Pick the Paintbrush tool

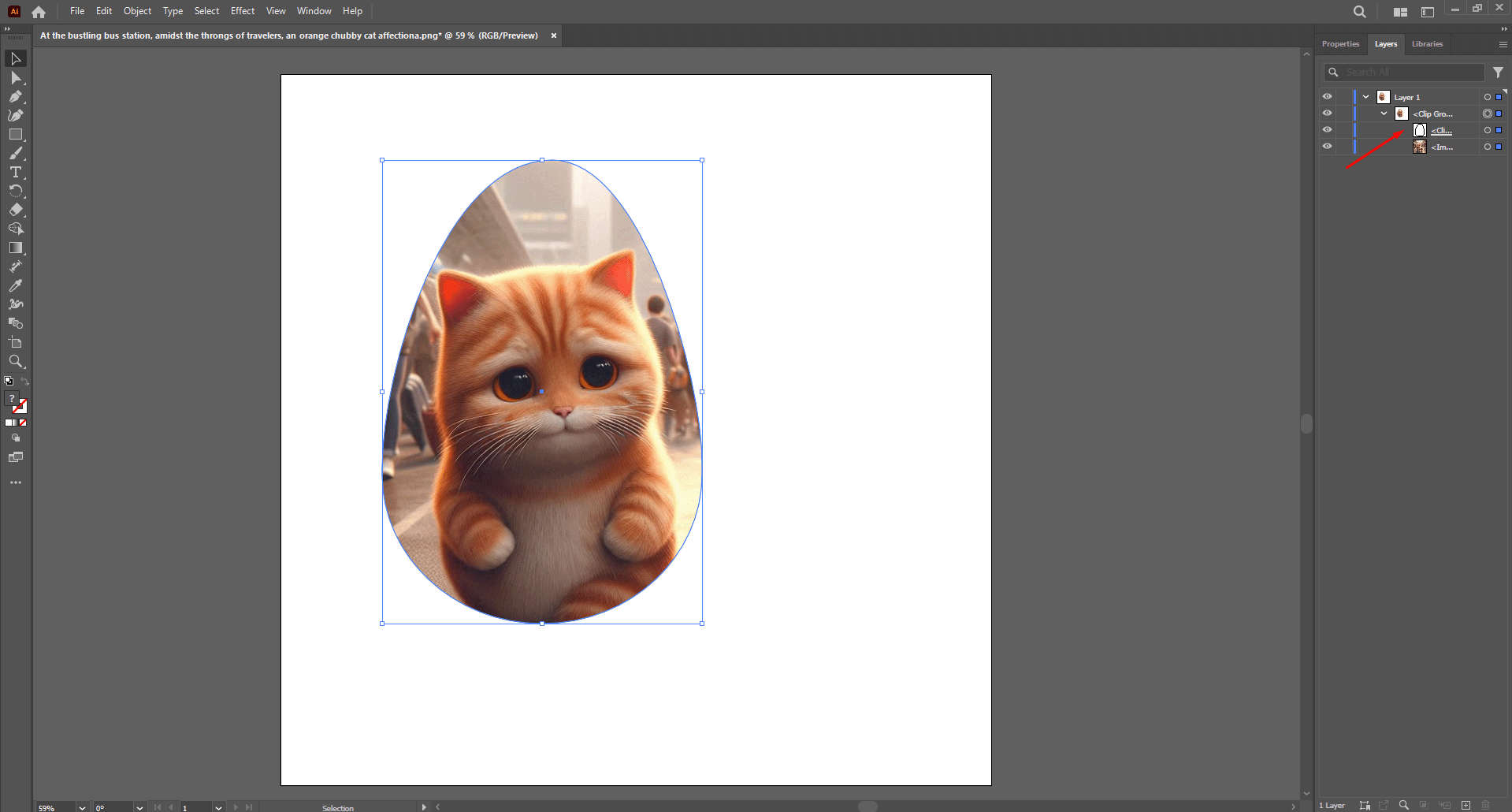(16, 153)
